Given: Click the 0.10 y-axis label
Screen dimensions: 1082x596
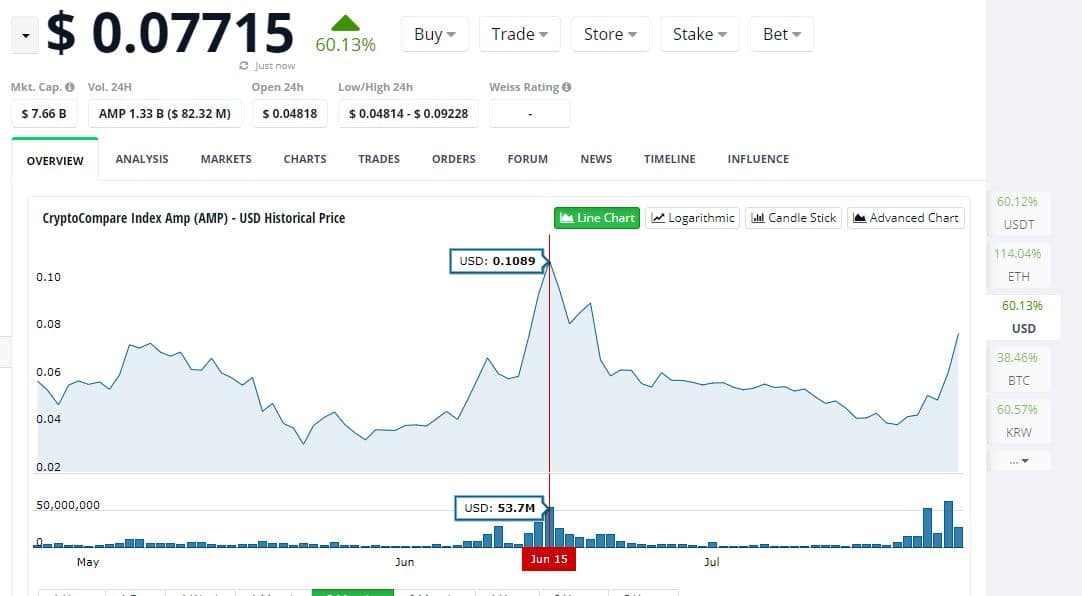Looking at the screenshot, I should click(48, 277).
